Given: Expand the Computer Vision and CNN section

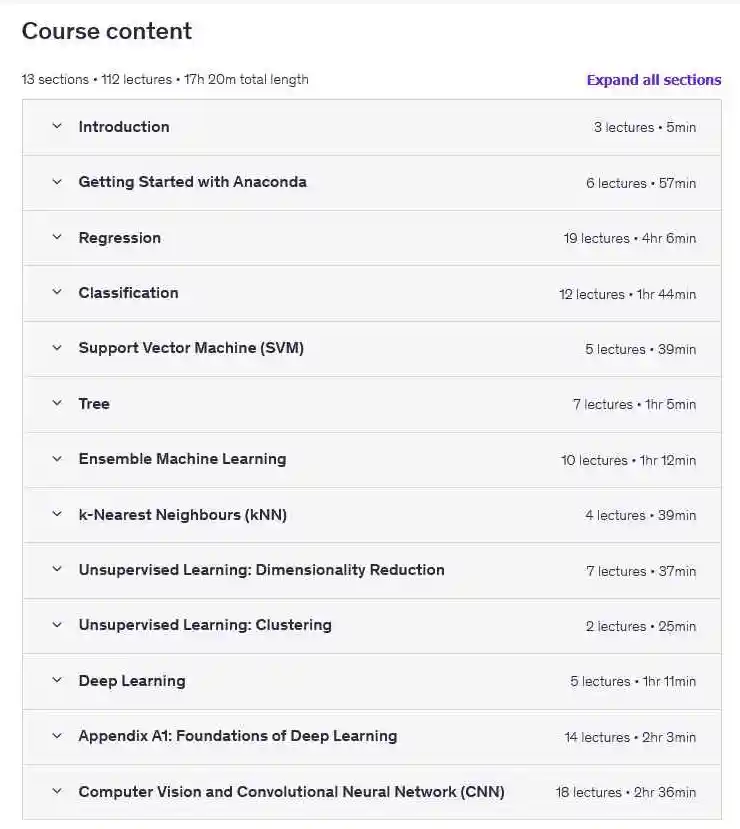Looking at the screenshot, I should (291, 792).
